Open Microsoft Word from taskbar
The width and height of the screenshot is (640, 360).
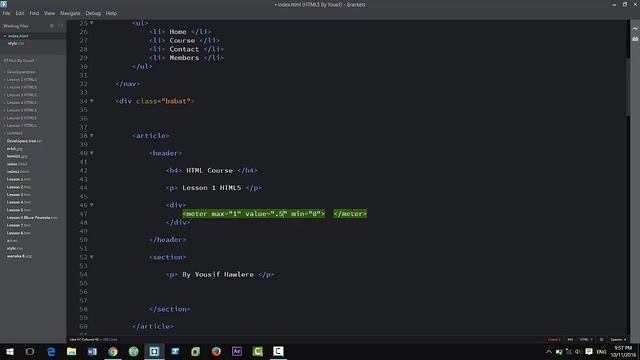(92, 351)
